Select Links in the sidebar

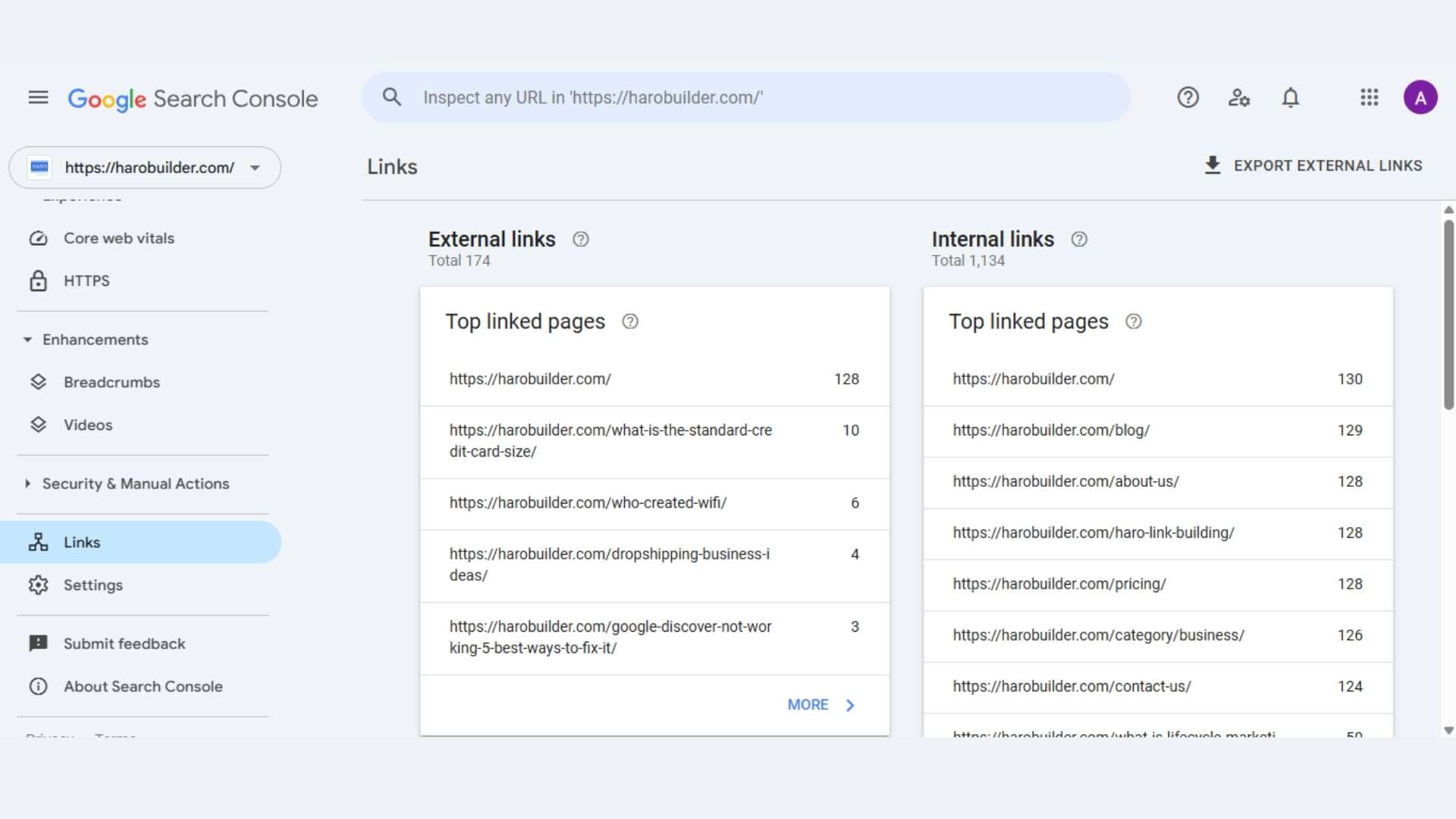(141, 542)
